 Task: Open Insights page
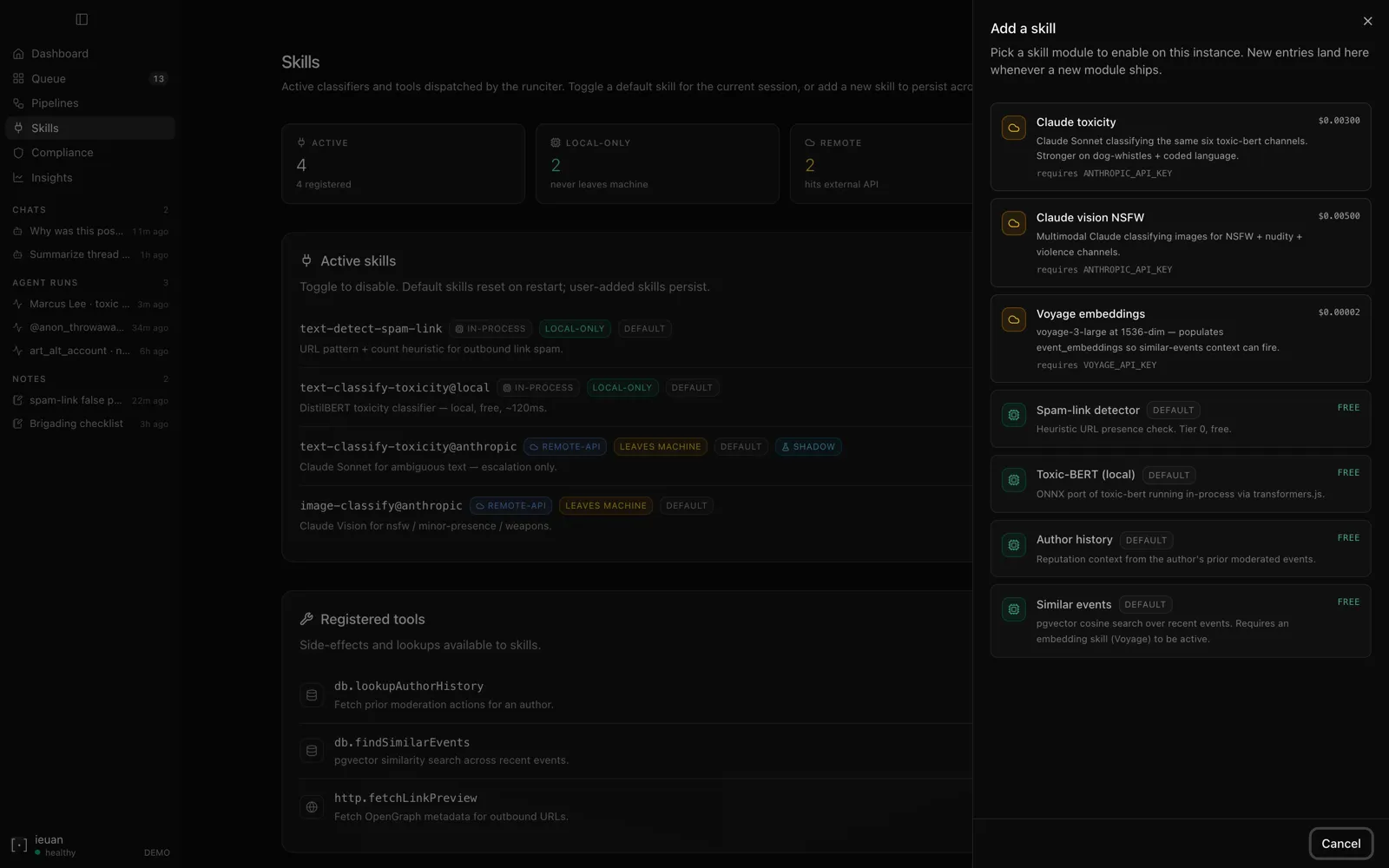point(90,177)
